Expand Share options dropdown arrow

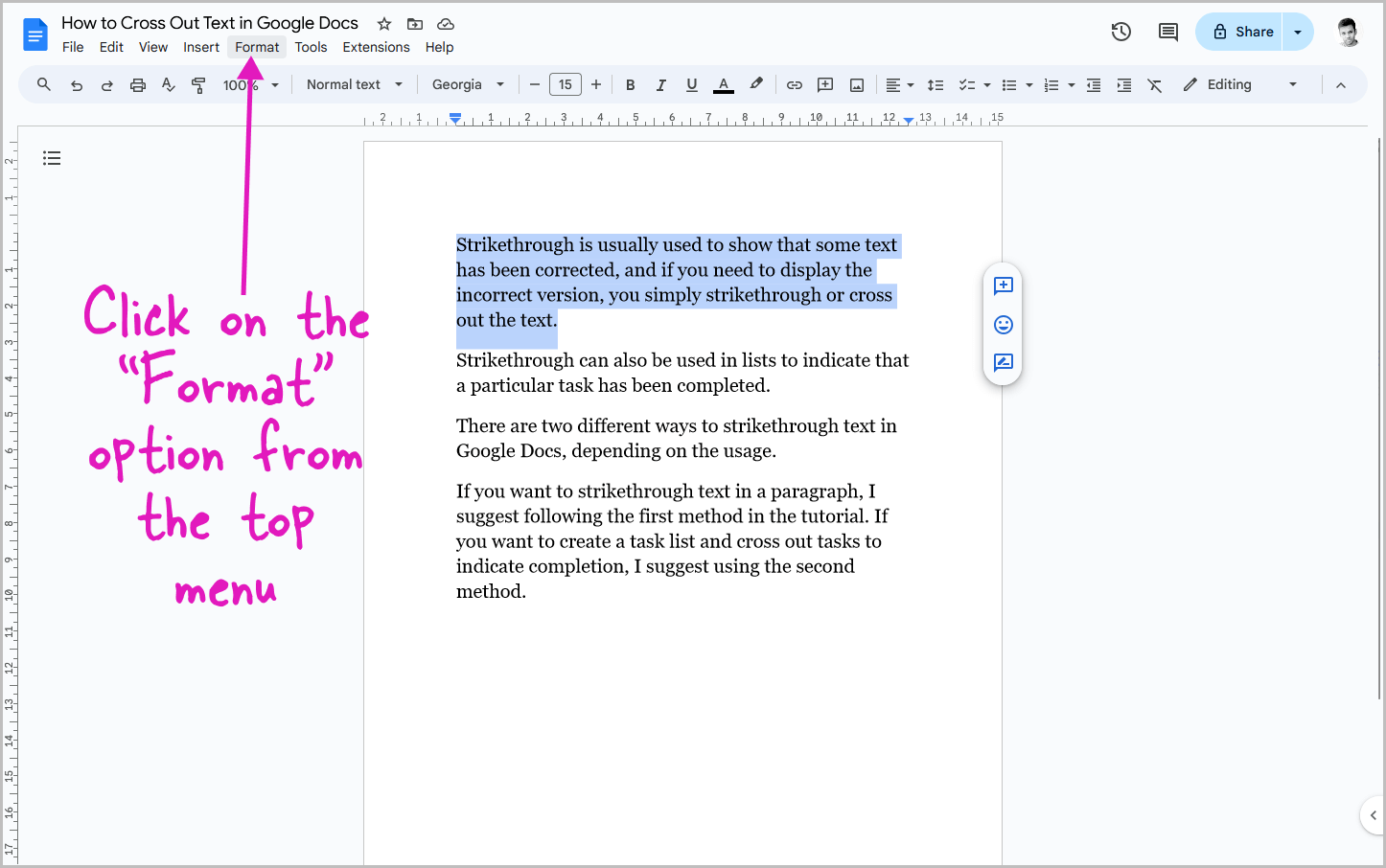[x=1298, y=32]
